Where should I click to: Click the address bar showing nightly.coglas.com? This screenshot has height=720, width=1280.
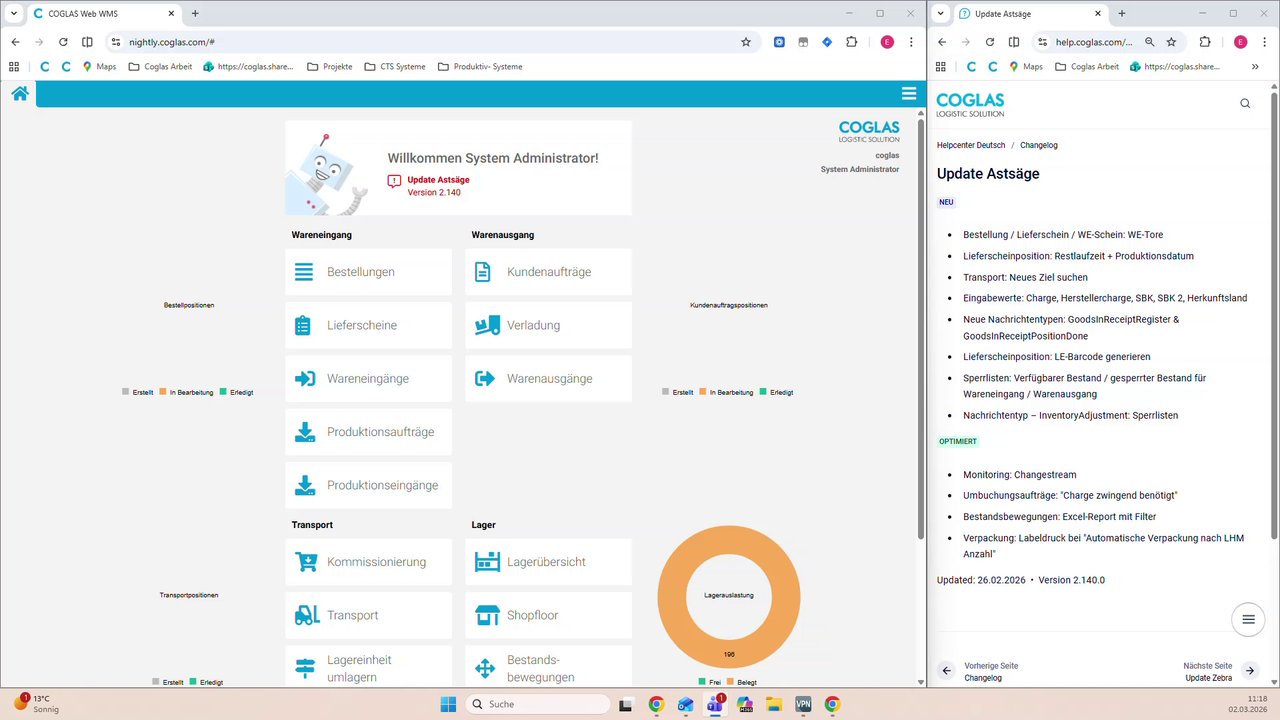click(430, 42)
